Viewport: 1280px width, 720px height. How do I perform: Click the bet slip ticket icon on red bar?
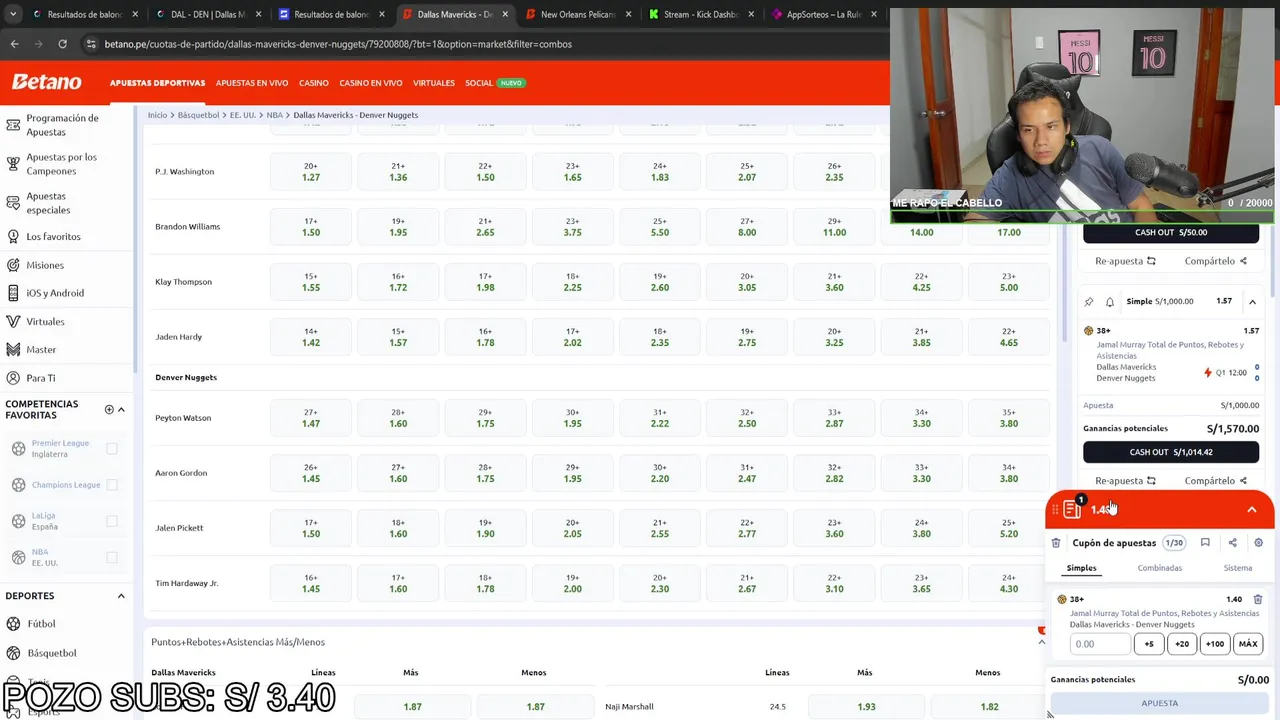click(1072, 510)
